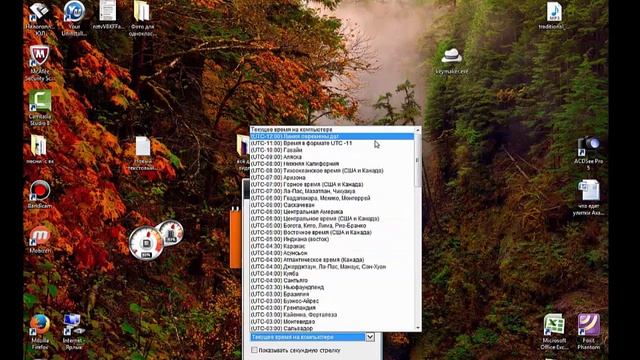Choose Текущее время на компьютере list entry at top
Screen dimensions: 640x360
tap(332, 129)
